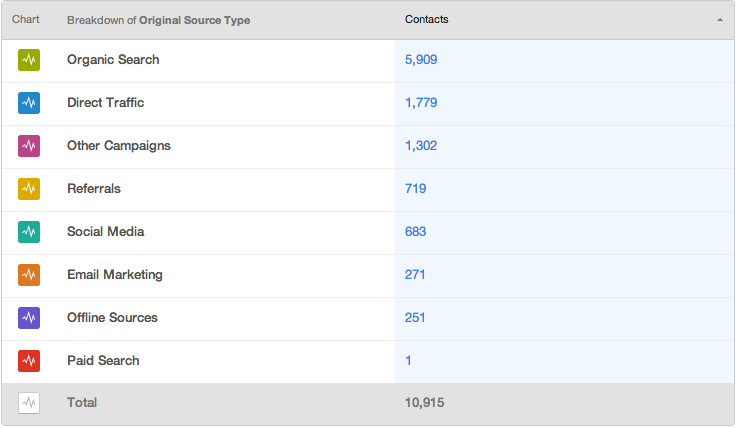736x428 pixels.
Task: Select the Paid Search row label
Action: pos(103,361)
